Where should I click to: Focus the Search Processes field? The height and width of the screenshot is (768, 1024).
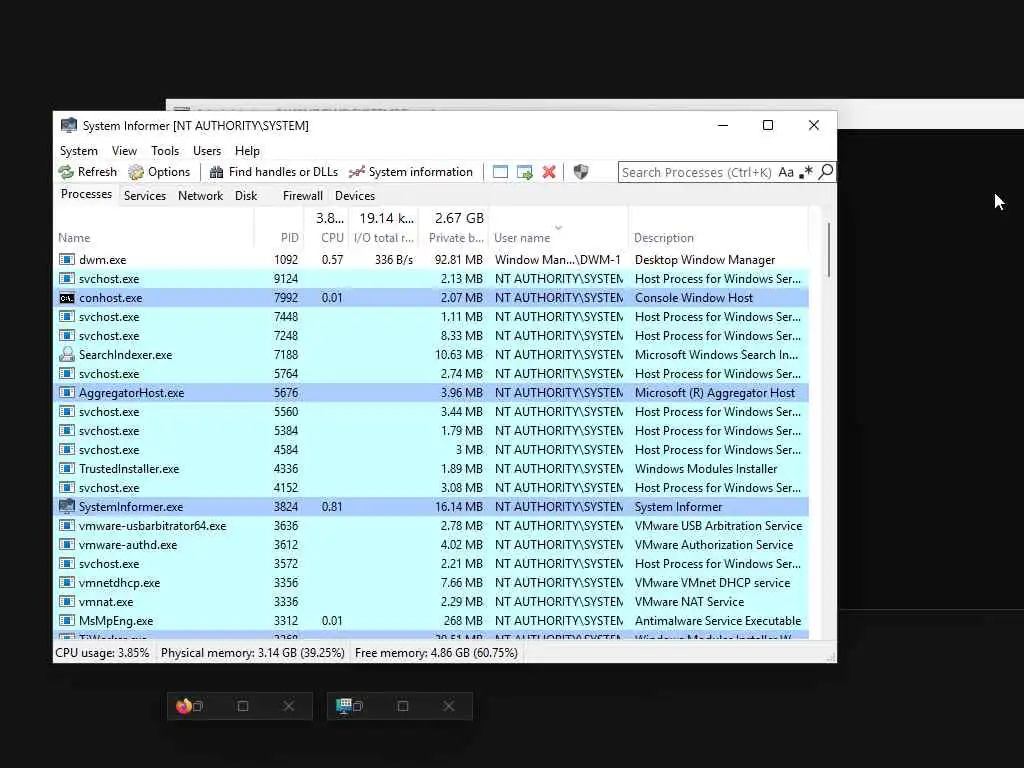[x=697, y=172]
